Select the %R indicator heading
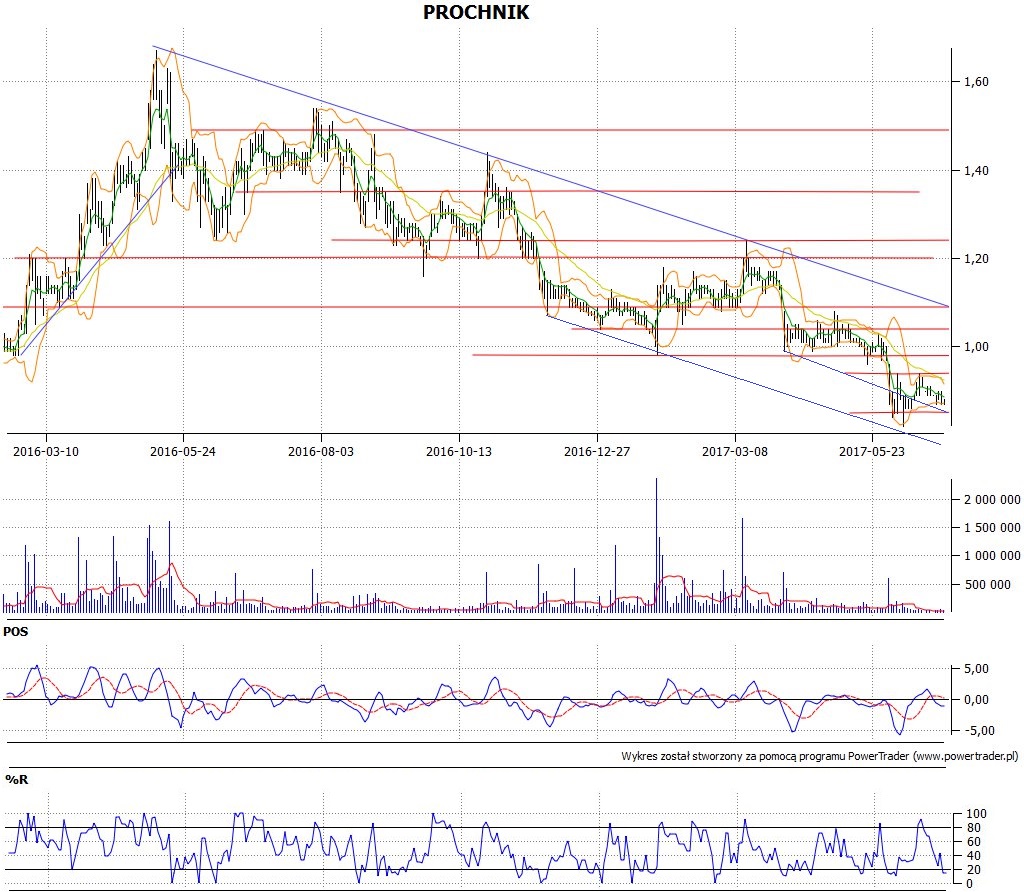The image size is (1024, 892). tap(17, 780)
